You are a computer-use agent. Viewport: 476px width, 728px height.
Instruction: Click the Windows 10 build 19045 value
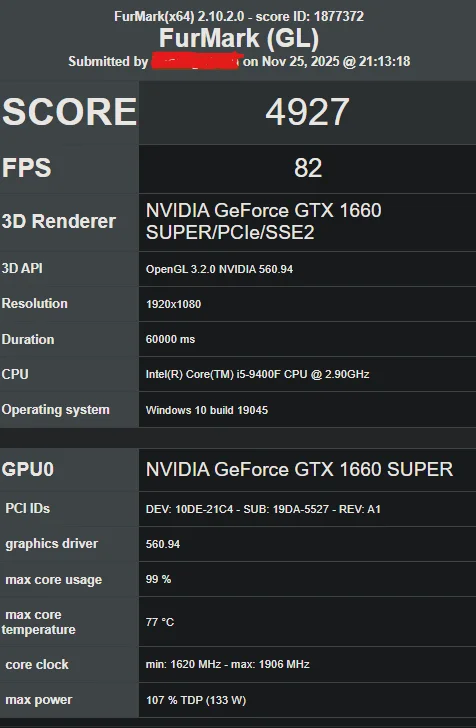(x=207, y=410)
